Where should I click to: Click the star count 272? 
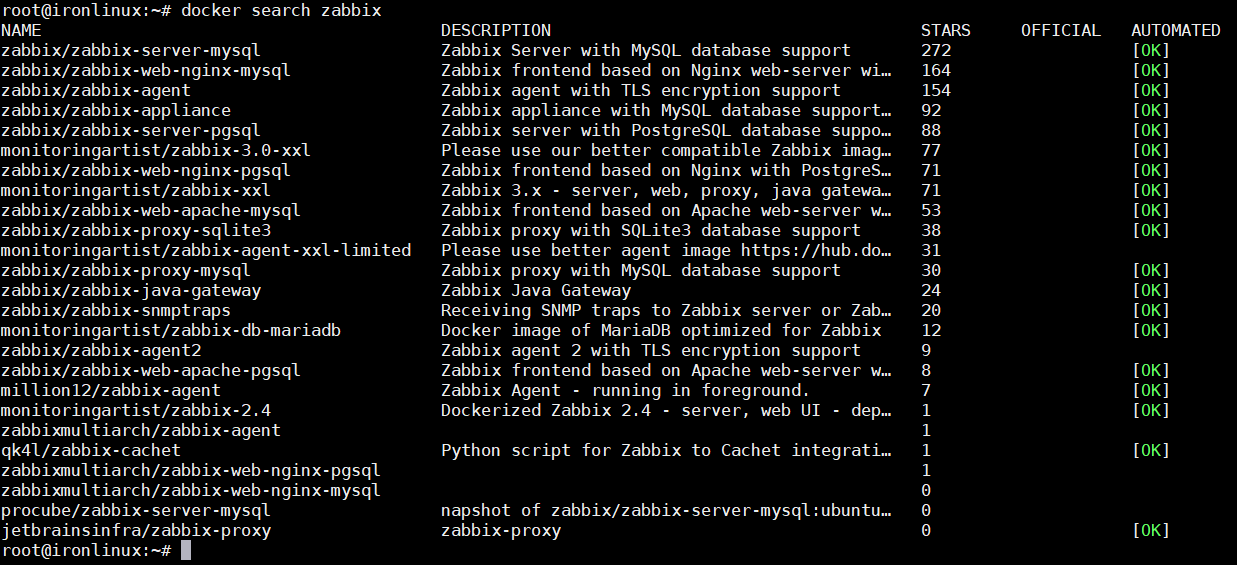click(936, 50)
